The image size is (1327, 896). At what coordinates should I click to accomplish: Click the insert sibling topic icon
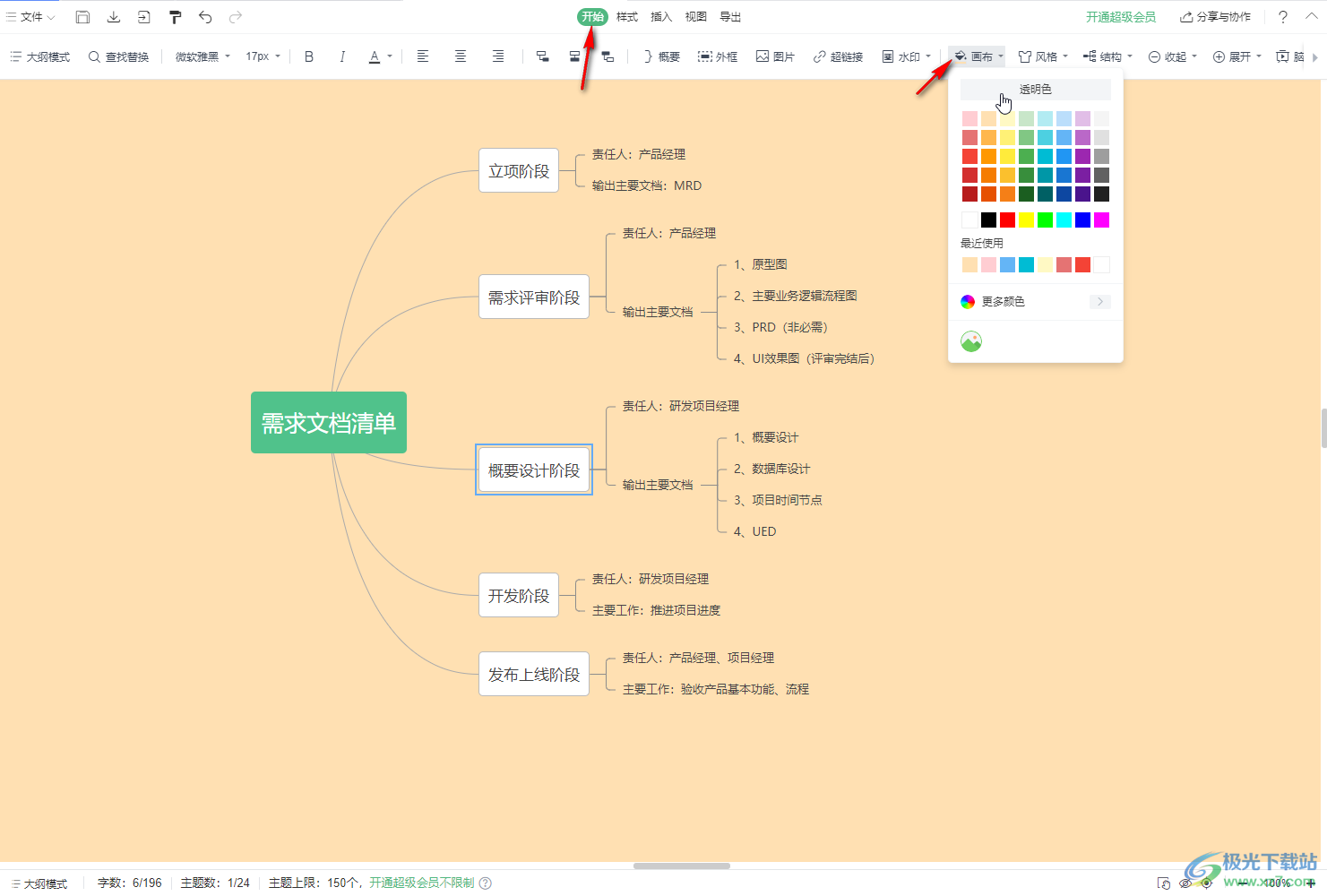pos(574,56)
